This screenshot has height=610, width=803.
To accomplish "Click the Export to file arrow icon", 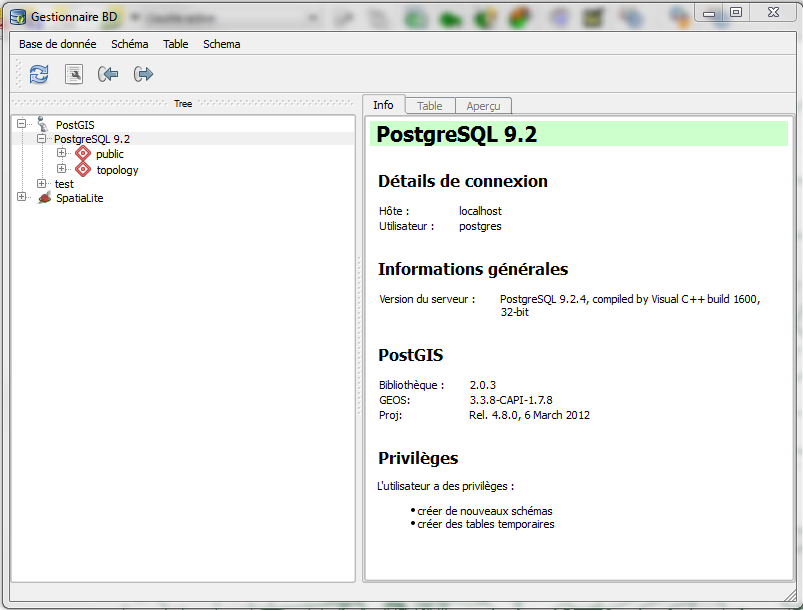I will 143,74.
